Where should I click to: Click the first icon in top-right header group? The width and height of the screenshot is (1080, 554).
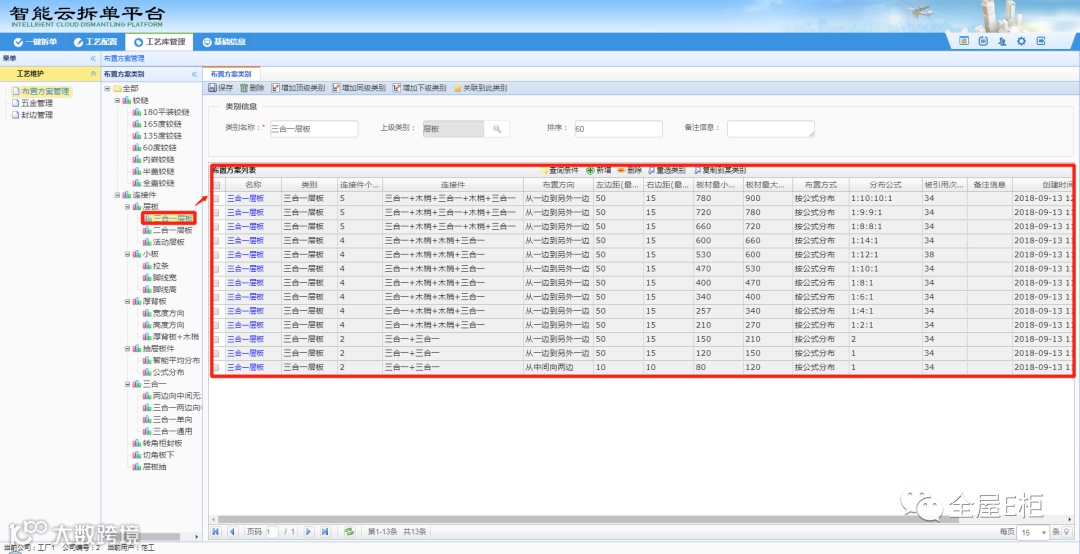click(964, 41)
